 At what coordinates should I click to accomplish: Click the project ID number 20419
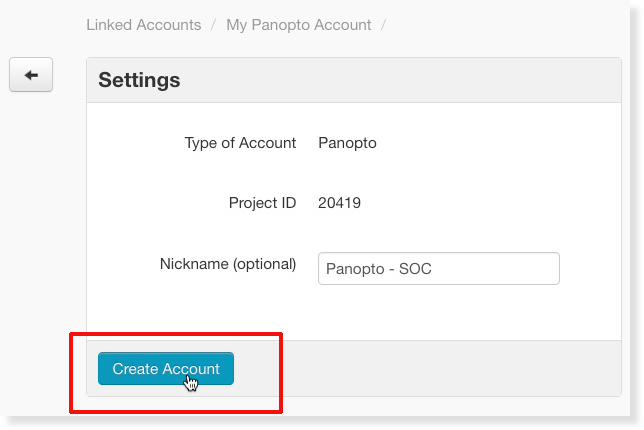tap(340, 203)
